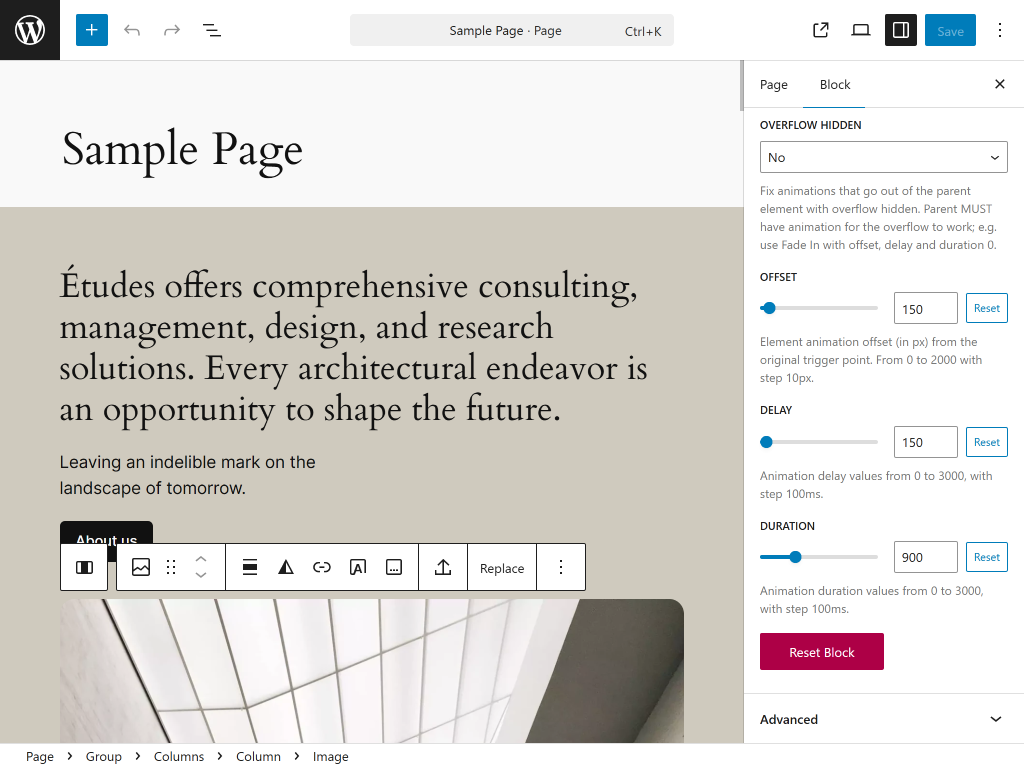The width and height of the screenshot is (1024, 768).
Task: Click the Undo arrow
Action: (132, 30)
